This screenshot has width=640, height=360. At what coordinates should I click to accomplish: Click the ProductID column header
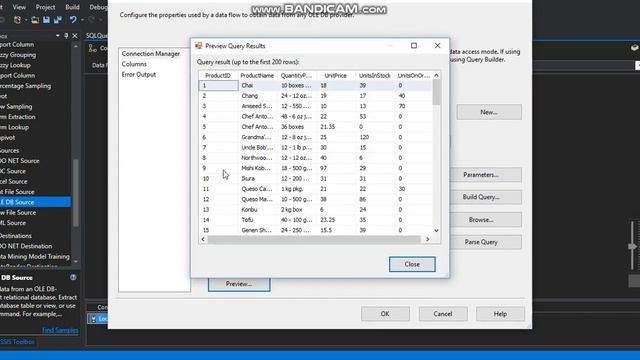click(x=218, y=76)
